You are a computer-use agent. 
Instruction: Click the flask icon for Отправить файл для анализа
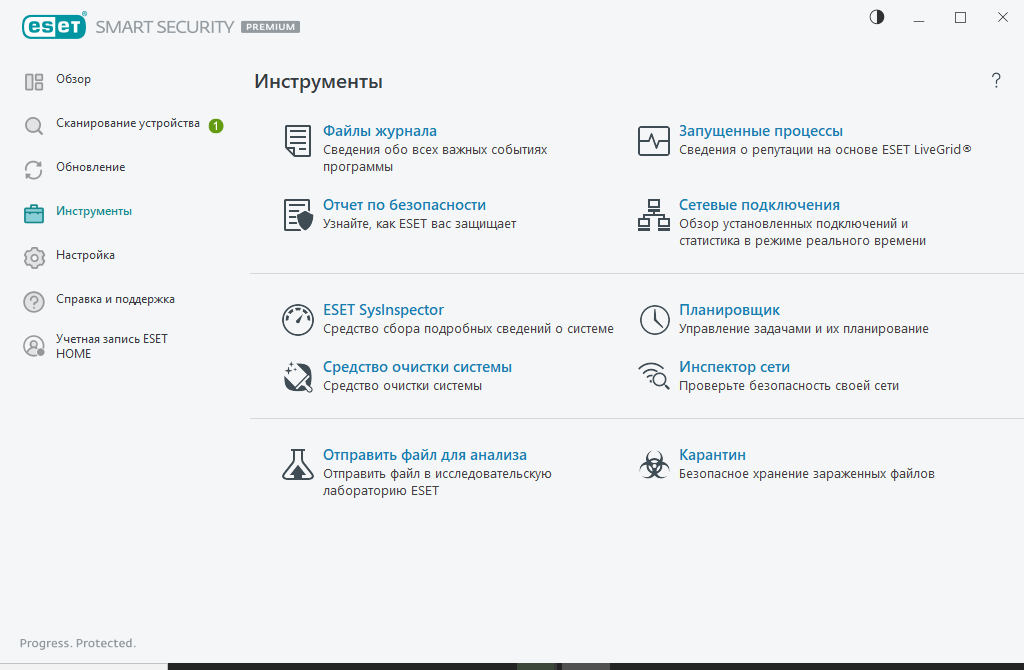coord(298,464)
